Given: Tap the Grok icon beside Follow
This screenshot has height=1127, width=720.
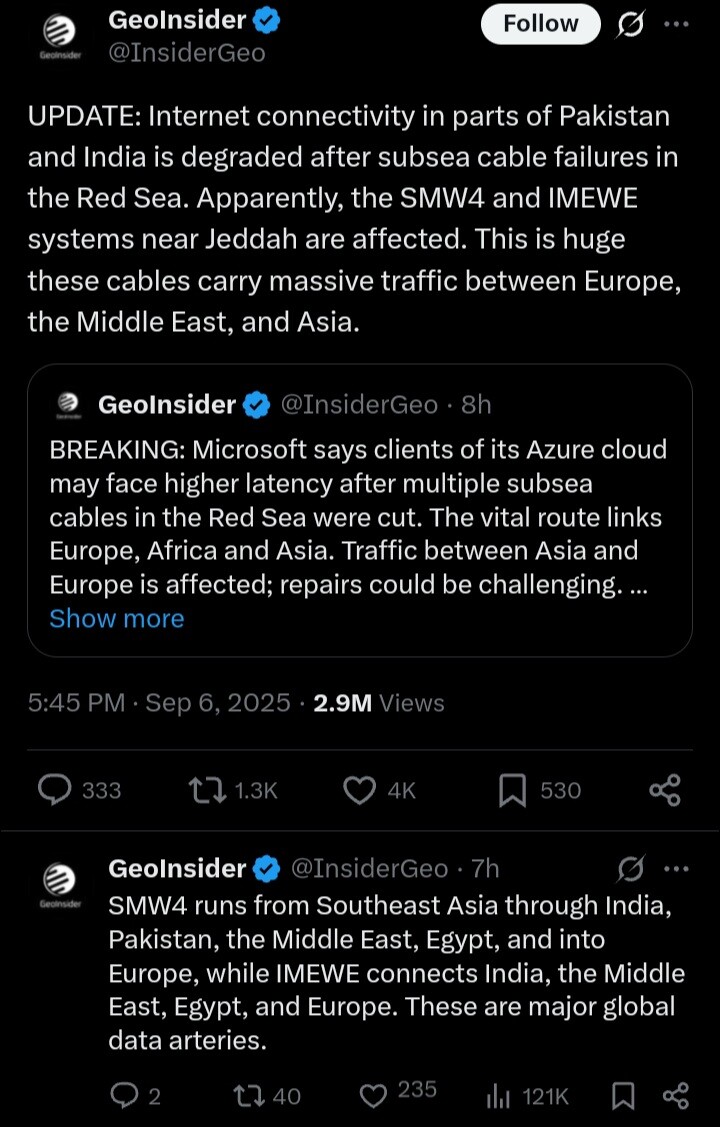Looking at the screenshot, I should [x=630, y=24].
